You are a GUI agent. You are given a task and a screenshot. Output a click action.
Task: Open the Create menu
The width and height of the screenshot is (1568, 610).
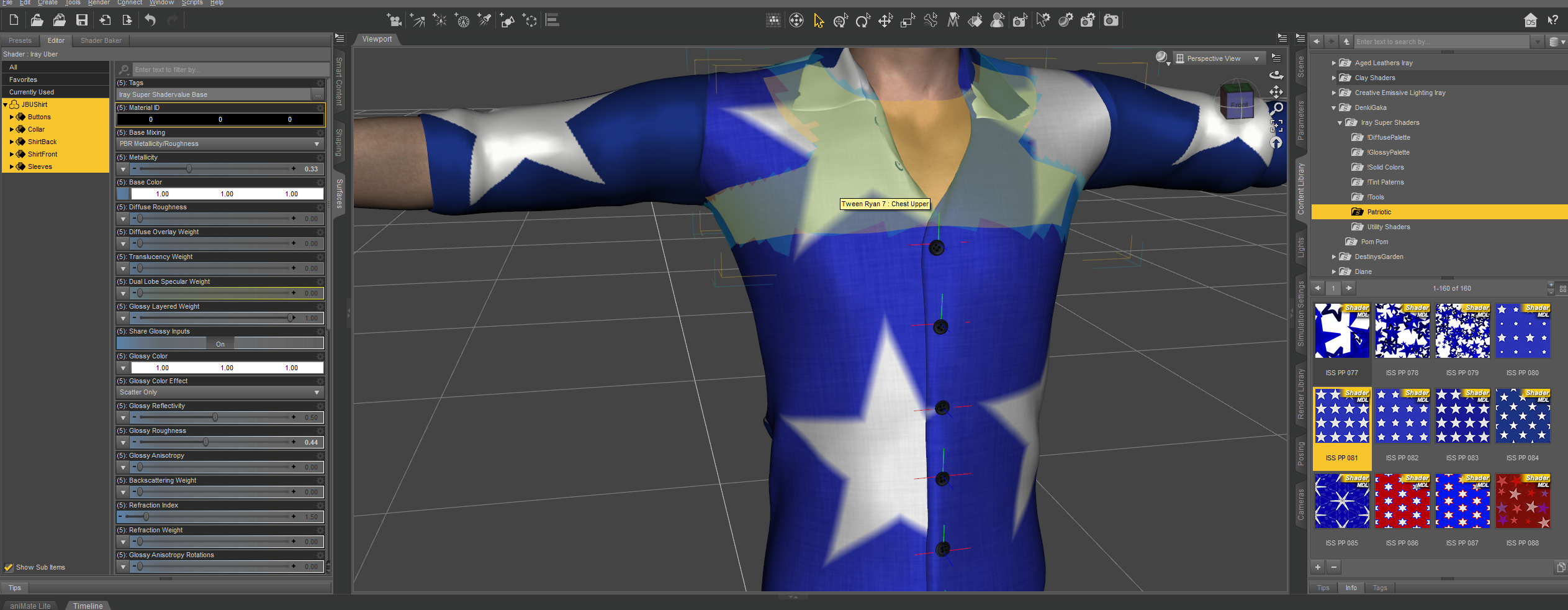click(48, 3)
